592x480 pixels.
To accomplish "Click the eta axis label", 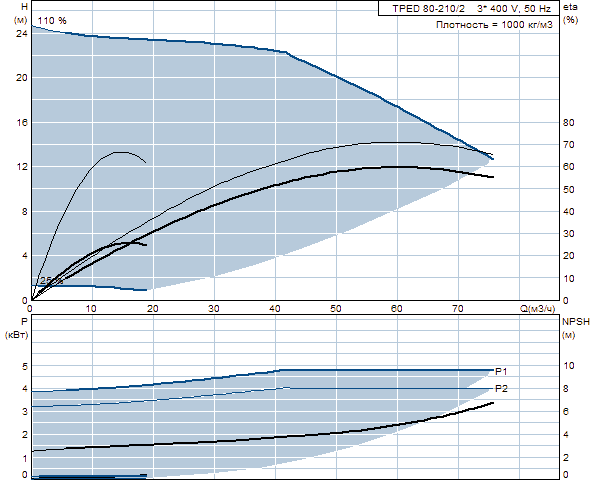I will click(x=570, y=7).
